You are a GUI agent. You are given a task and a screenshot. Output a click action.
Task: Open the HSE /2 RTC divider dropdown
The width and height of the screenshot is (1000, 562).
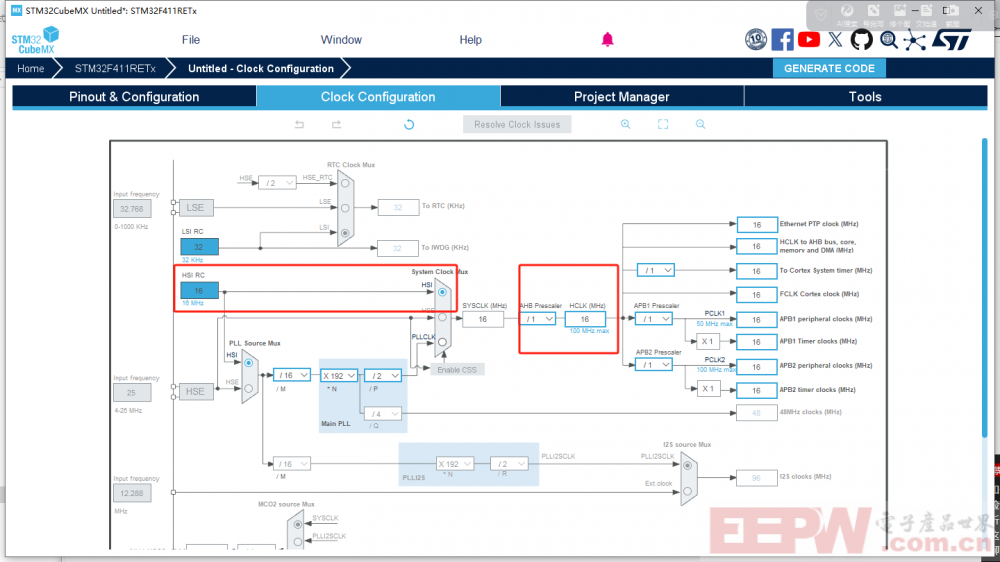277,183
